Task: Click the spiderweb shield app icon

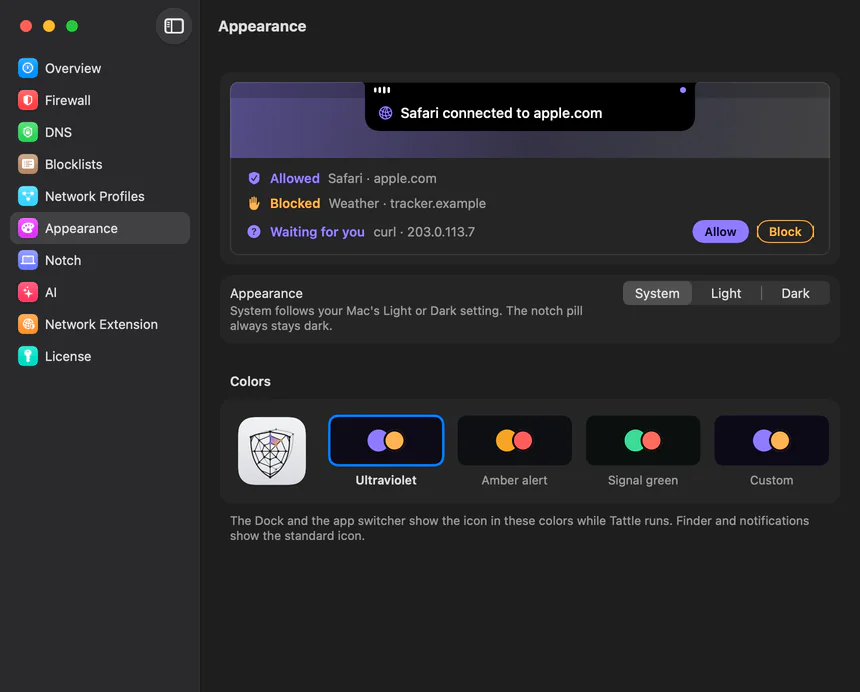Action: [x=272, y=451]
